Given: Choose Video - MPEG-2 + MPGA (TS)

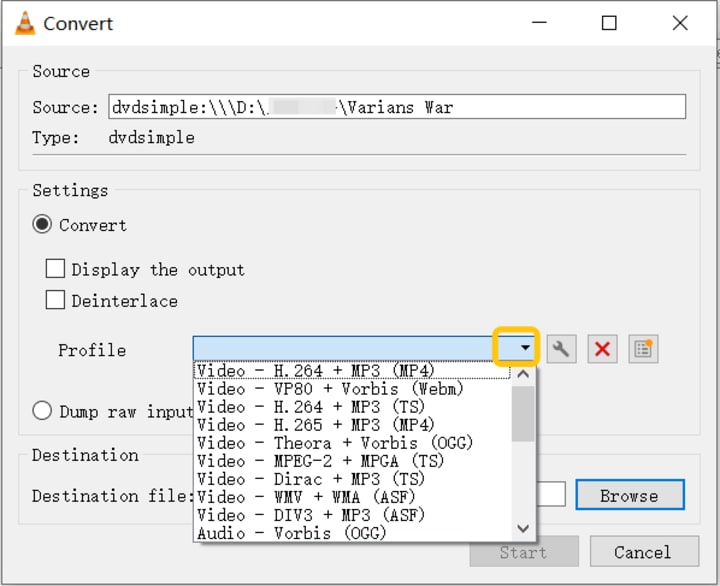Looking at the screenshot, I should point(352,461).
